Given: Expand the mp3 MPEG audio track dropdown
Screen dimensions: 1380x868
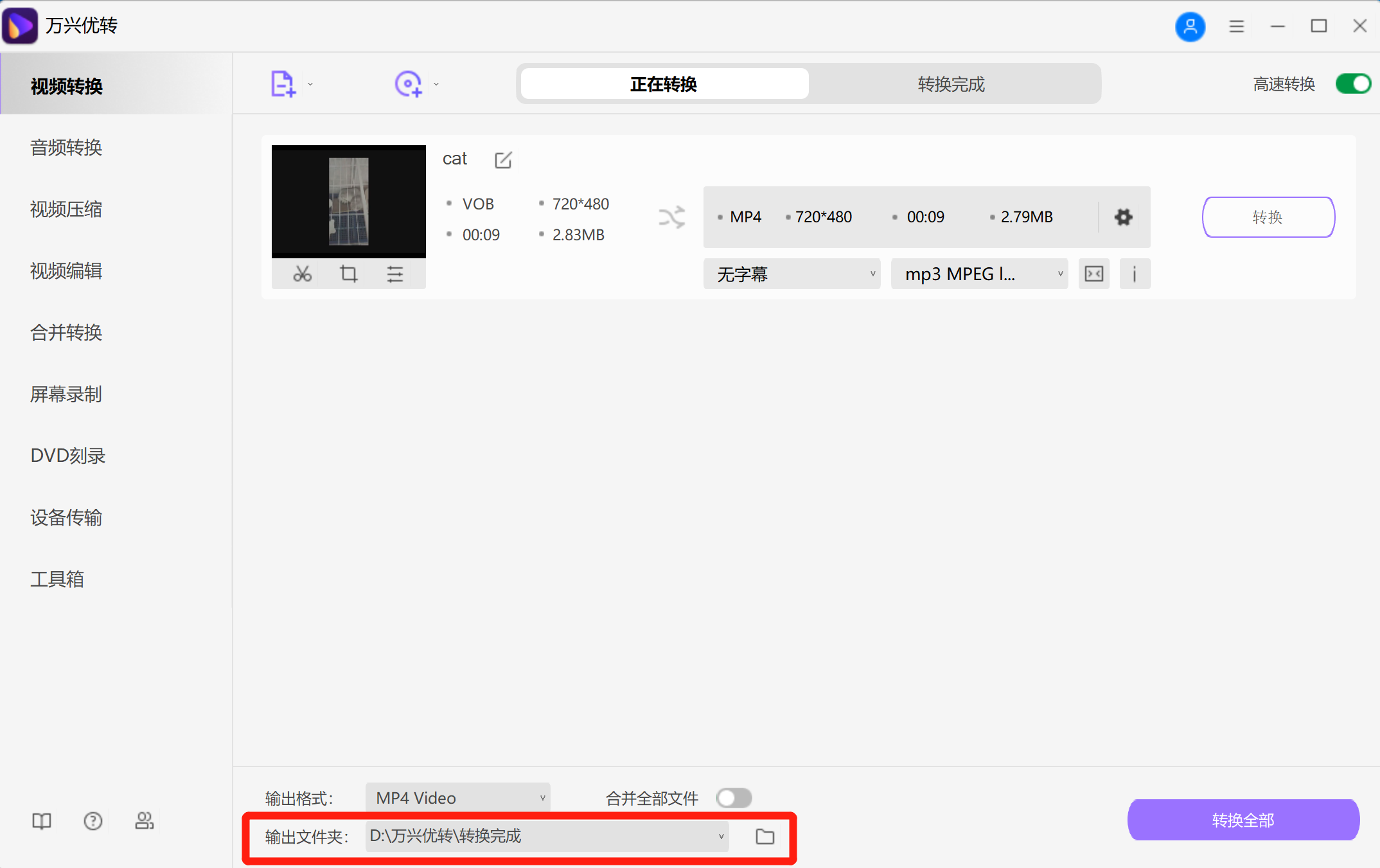Looking at the screenshot, I should pos(978,274).
